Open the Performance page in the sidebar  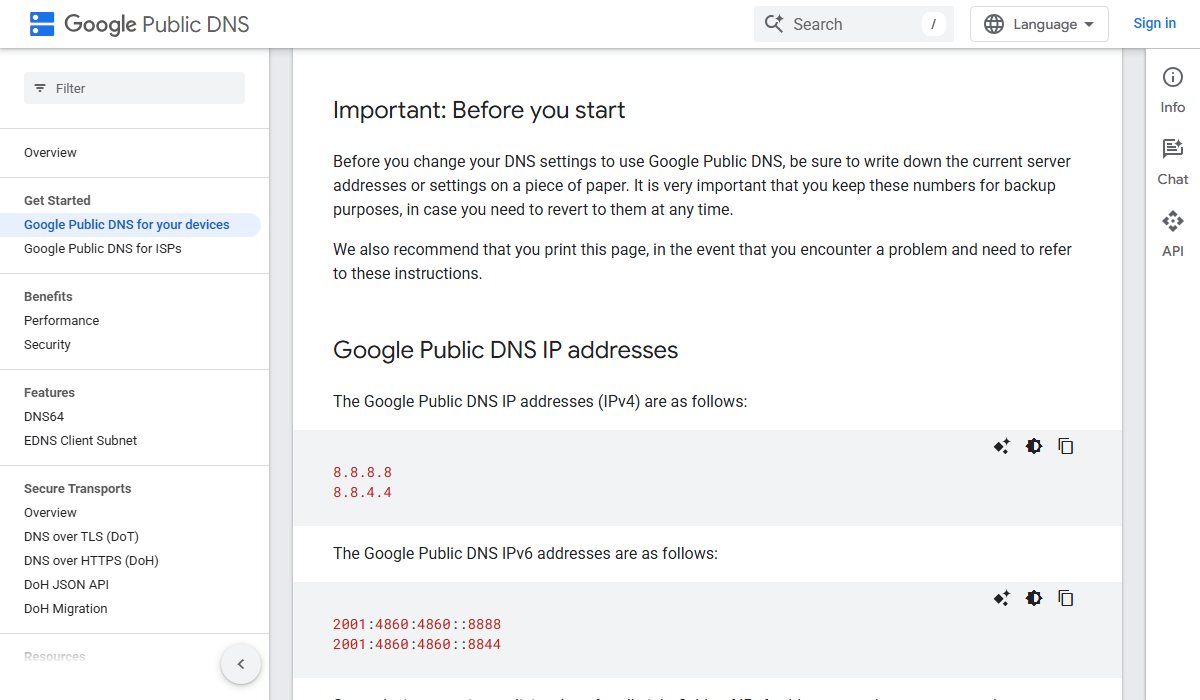click(x=61, y=321)
